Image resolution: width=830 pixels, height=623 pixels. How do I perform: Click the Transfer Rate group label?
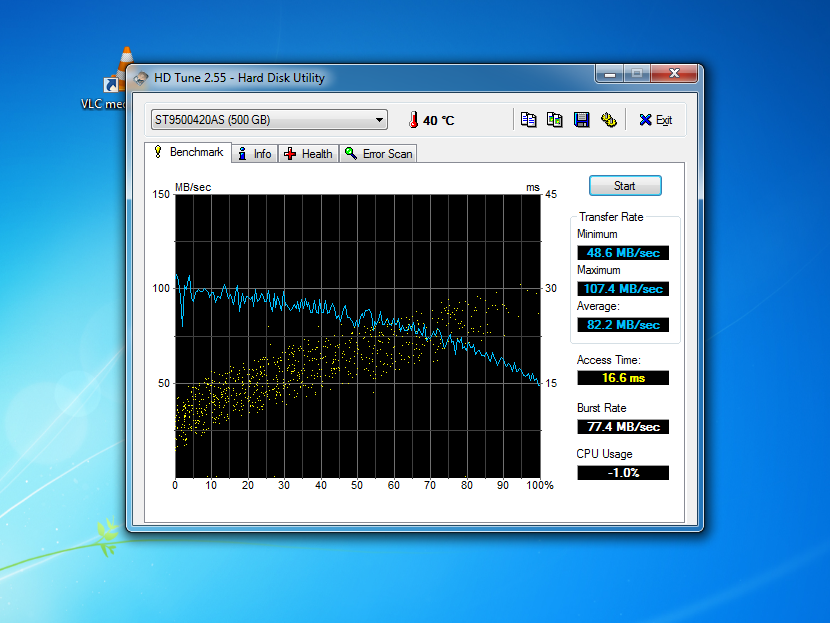[611, 217]
